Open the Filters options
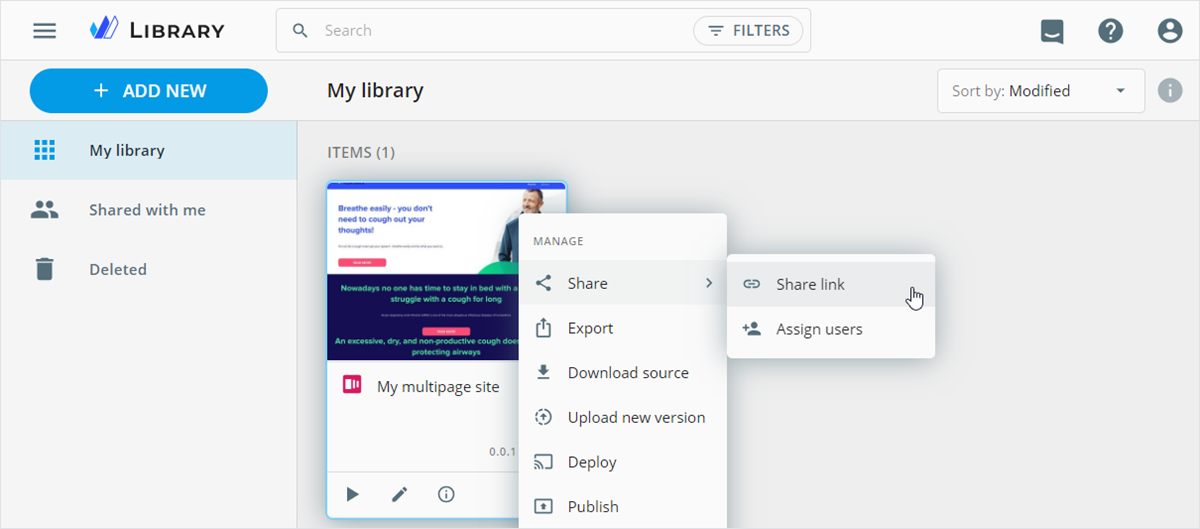The width and height of the screenshot is (1200, 529). (x=749, y=31)
